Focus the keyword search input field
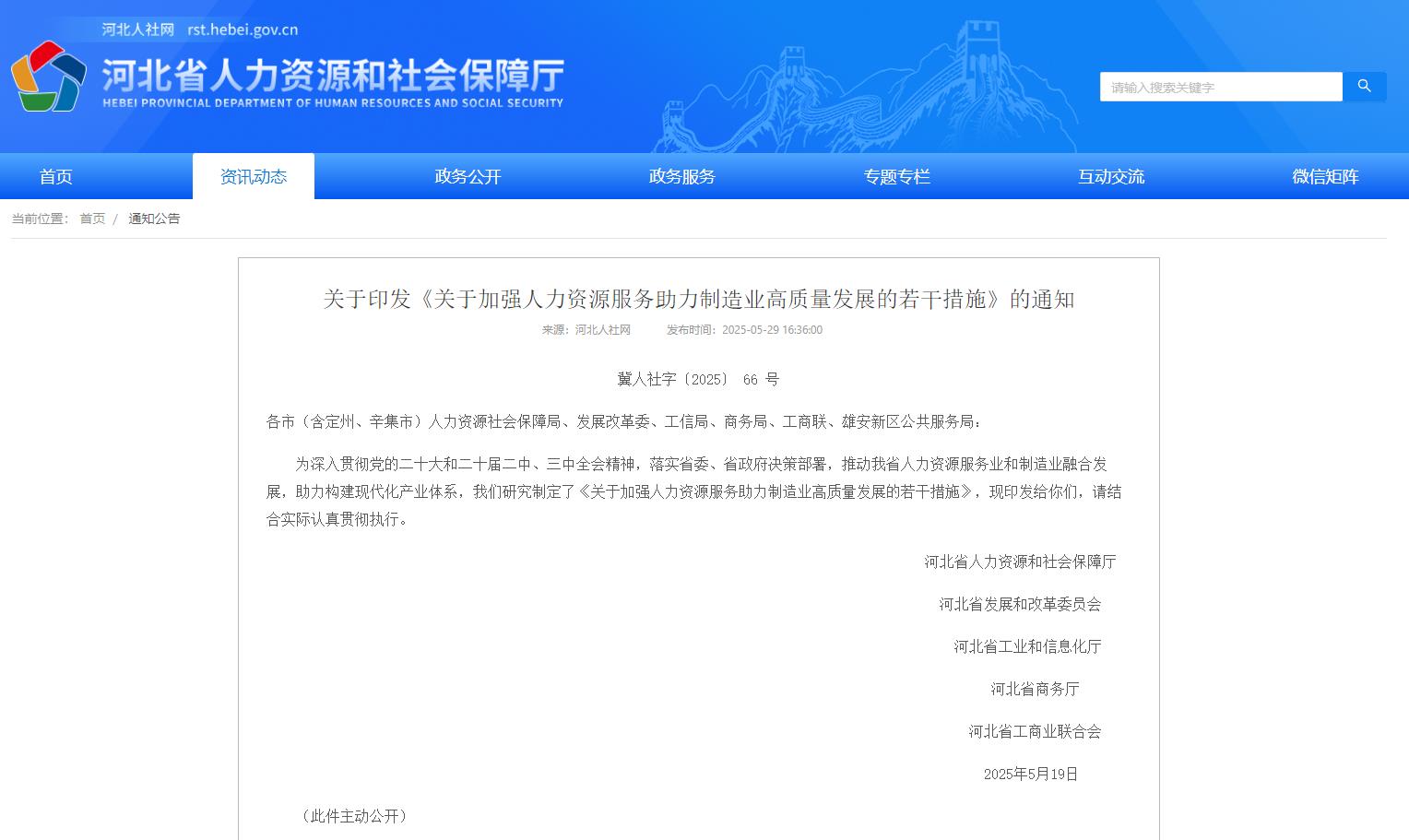Image resolution: width=1409 pixels, height=840 pixels. 1220,87
